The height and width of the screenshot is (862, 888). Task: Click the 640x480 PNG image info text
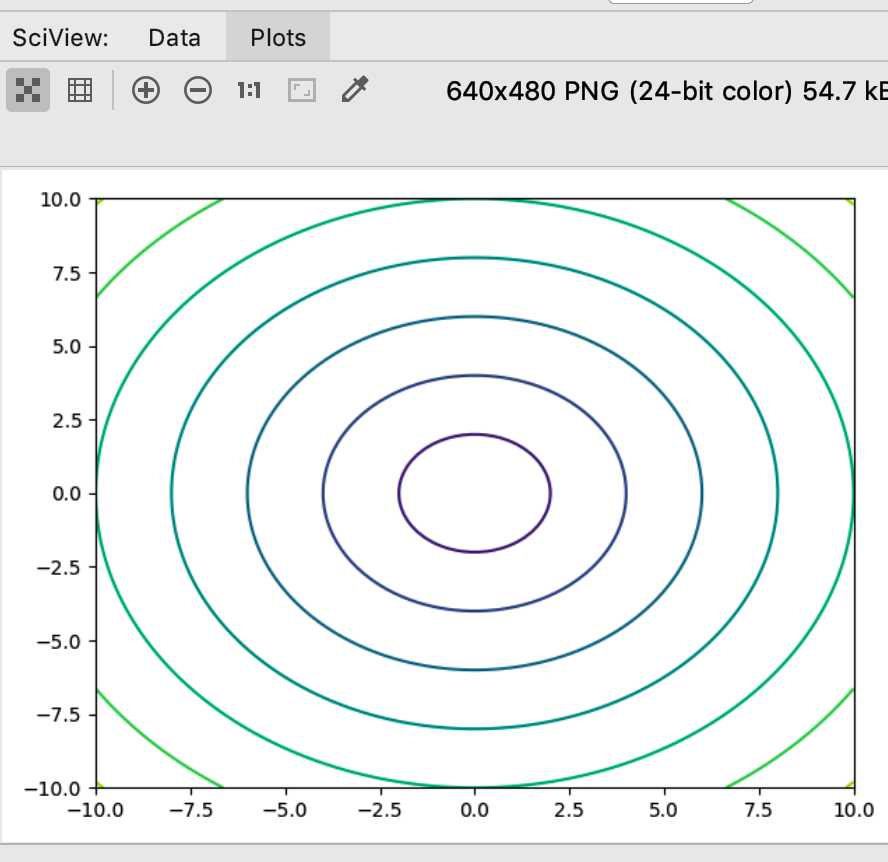pos(667,91)
